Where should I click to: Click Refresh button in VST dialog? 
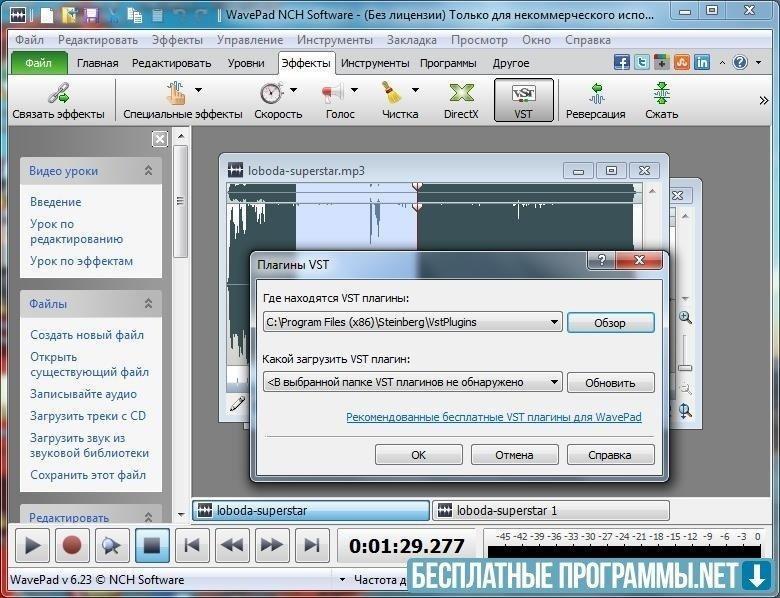click(x=610, y=383)
